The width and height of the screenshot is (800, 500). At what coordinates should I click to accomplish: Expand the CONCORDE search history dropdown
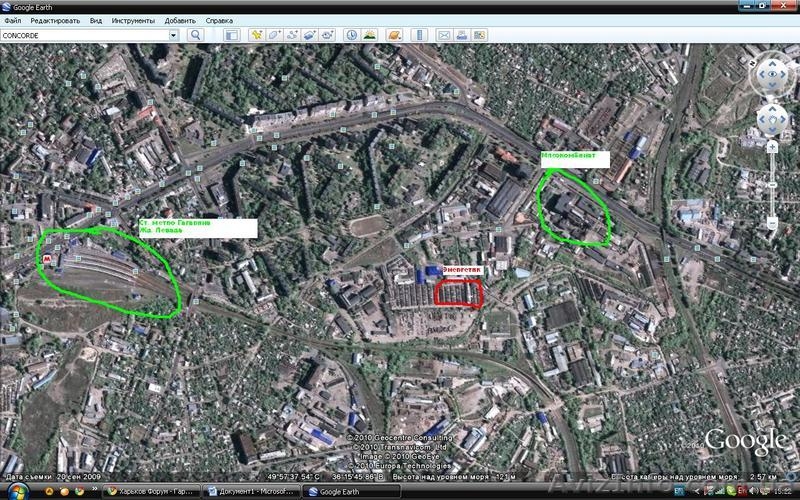tap(173, 35)
